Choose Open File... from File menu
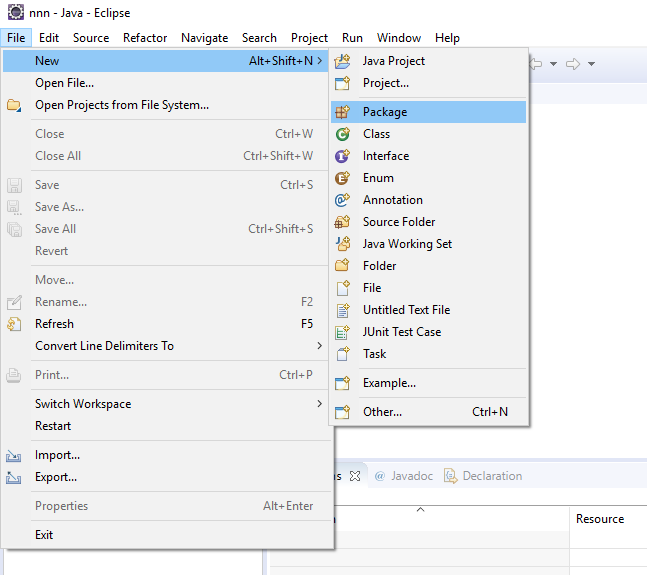This screenshot has width=647, height=575. [165, 83]
